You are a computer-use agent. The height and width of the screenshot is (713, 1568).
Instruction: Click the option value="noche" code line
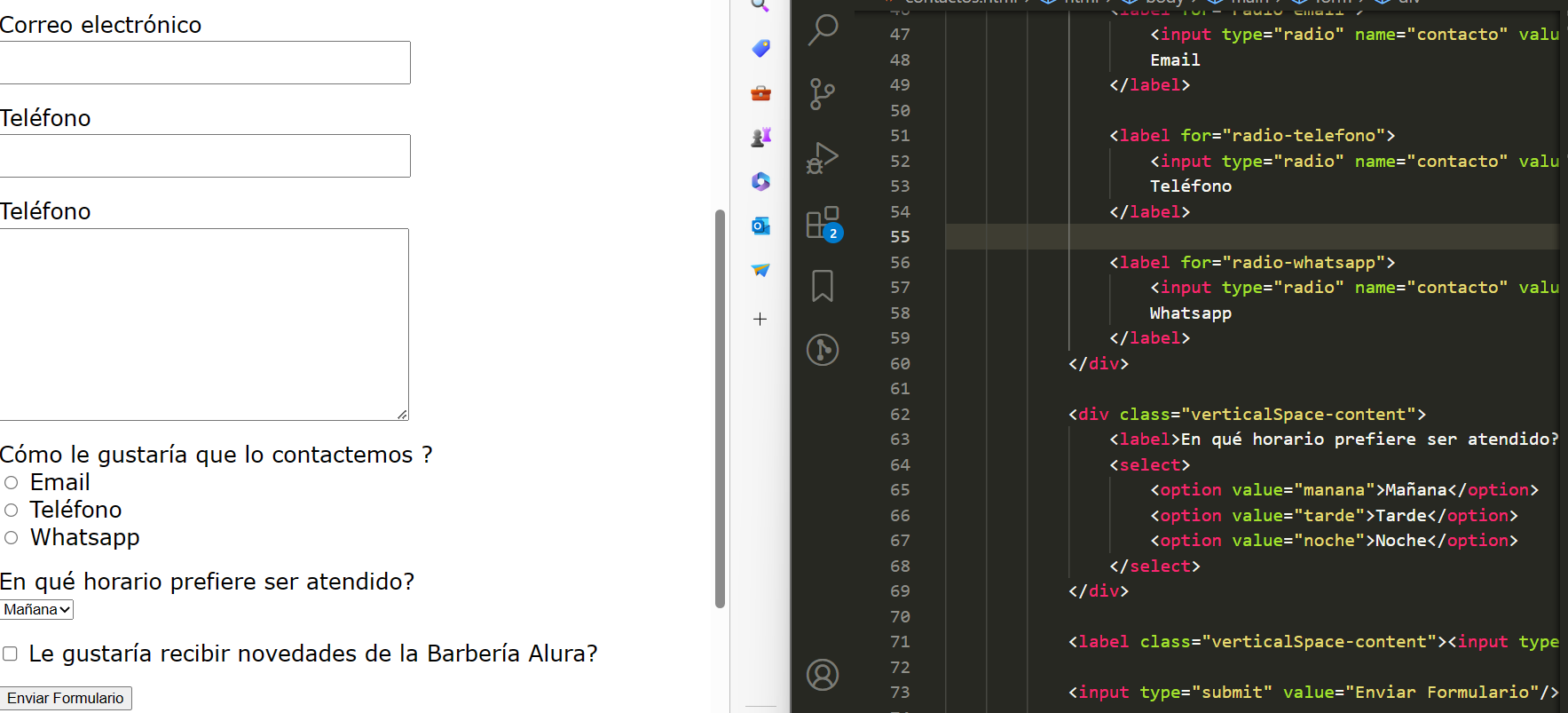point(1334,541)
